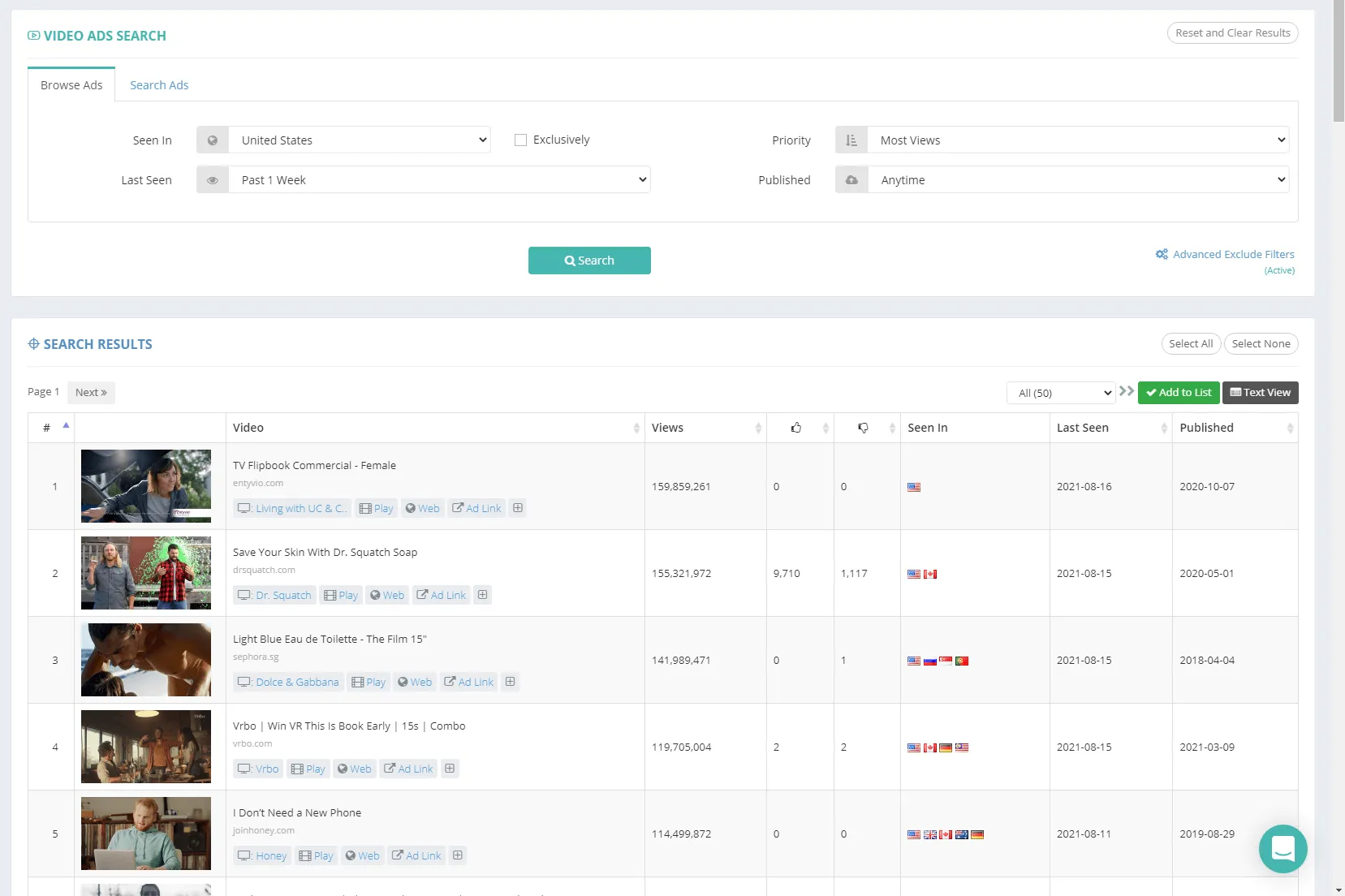The image size is (1345, 896).
Task: Select the Browse Ads tab
Action: [71, 84]
